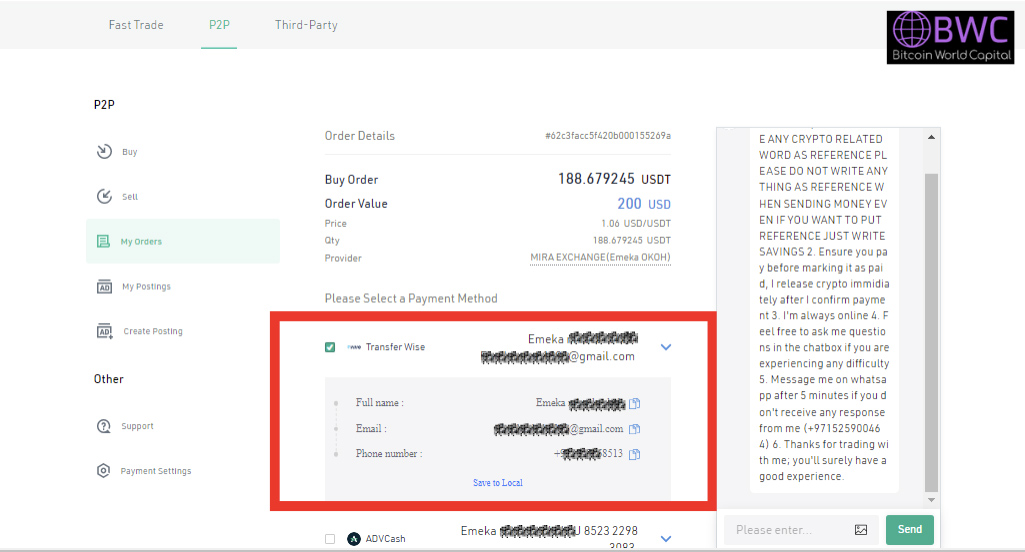Click the Send chat button

(909, 530)
